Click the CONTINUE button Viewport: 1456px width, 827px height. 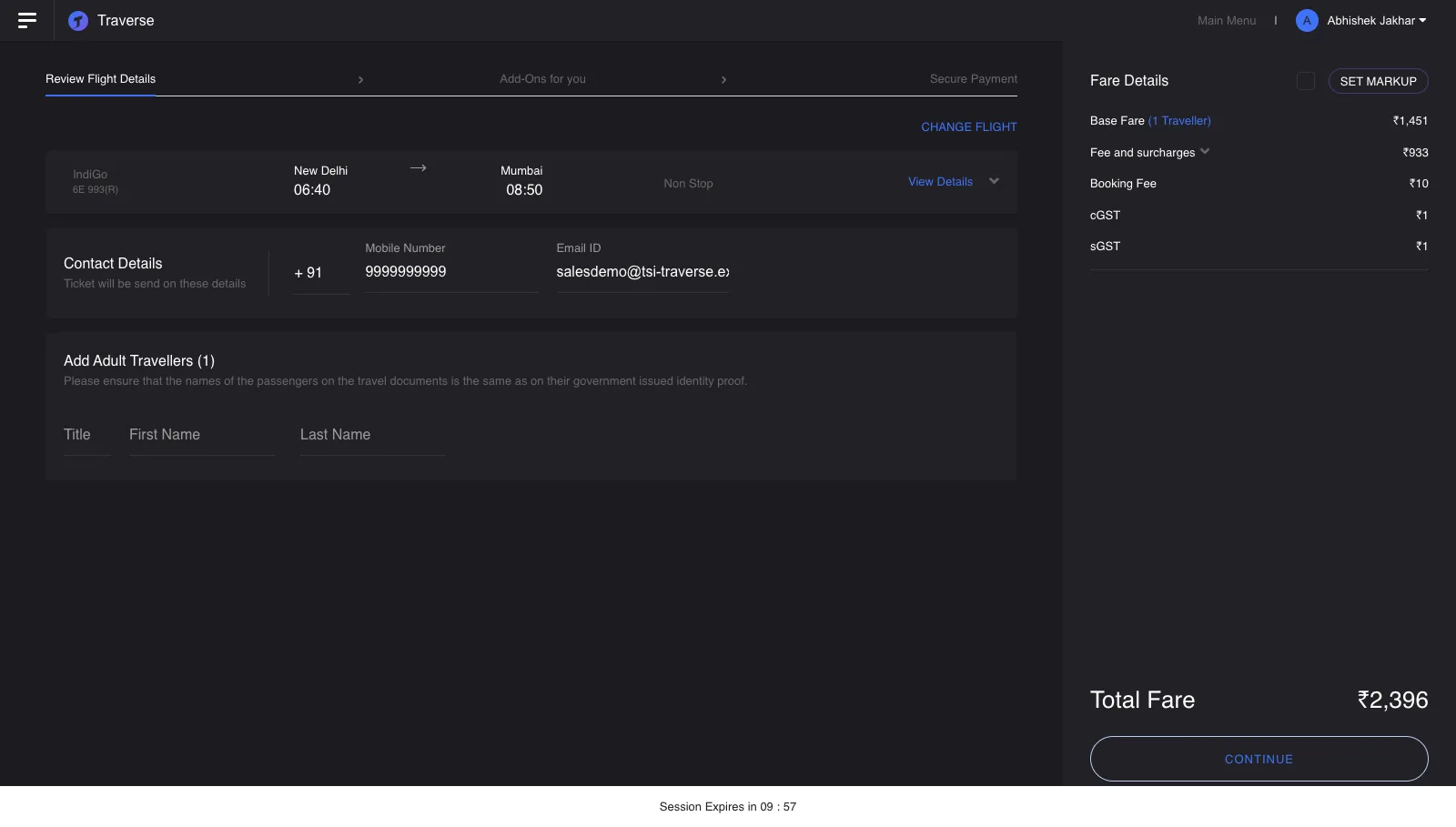tap(1259, 759)
